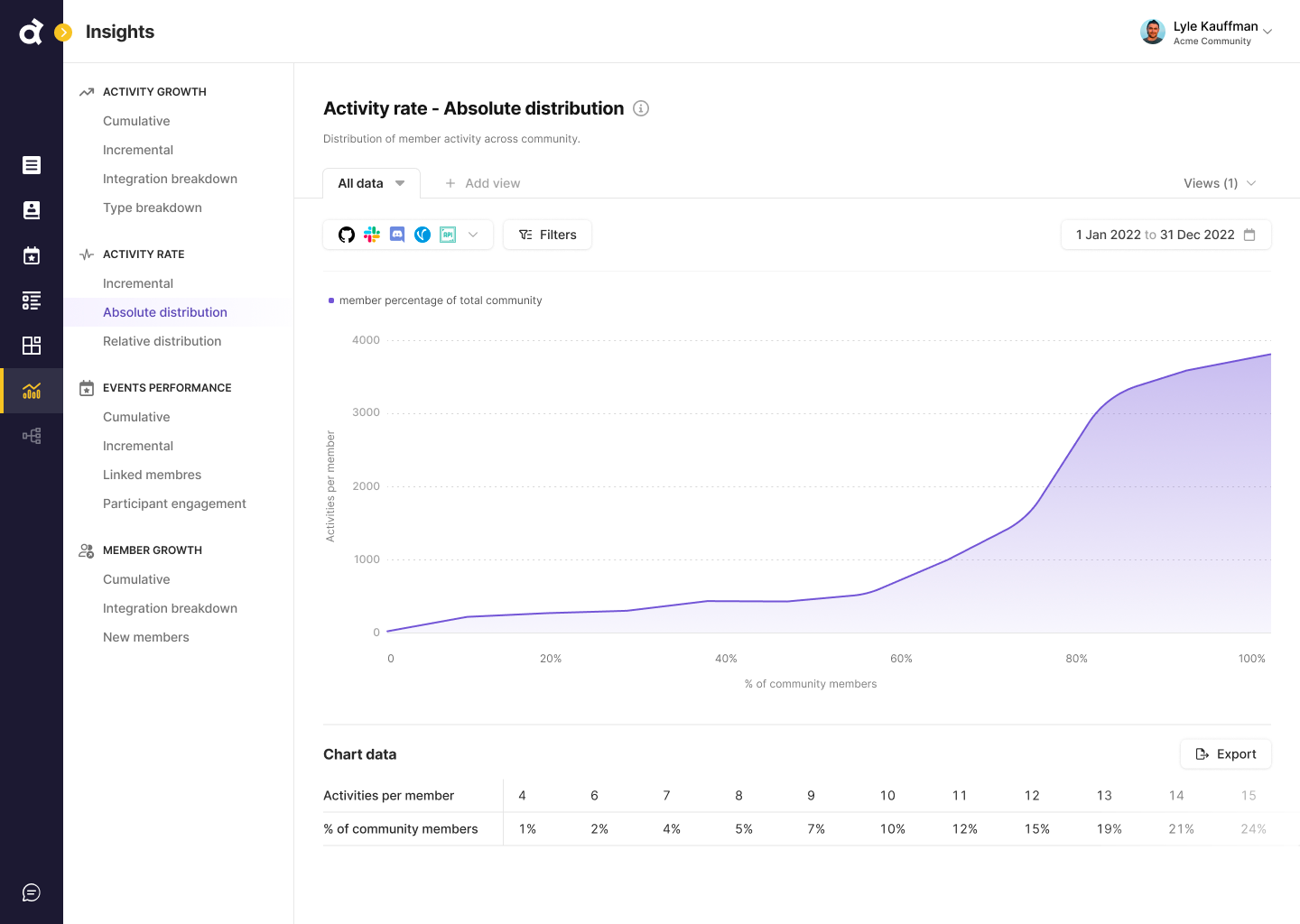Image resolution: width=1300 pixels, height=924 pixels.
Task: Open the dashboard grid icon in left rail
Action: 32,346
